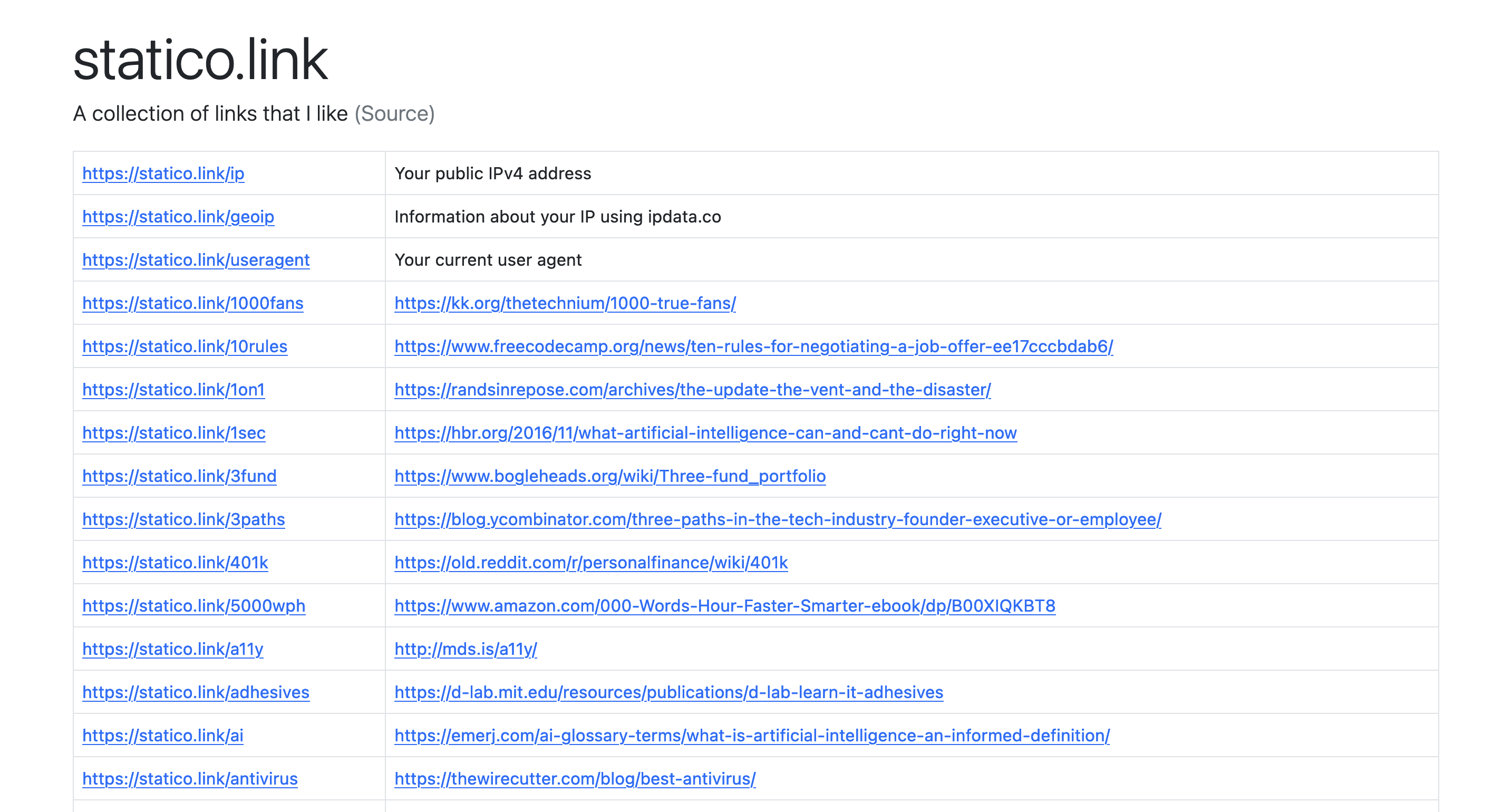Open the statico.link/5000wph link
This screenshot has width=1512, height=812.
[193, 605]
